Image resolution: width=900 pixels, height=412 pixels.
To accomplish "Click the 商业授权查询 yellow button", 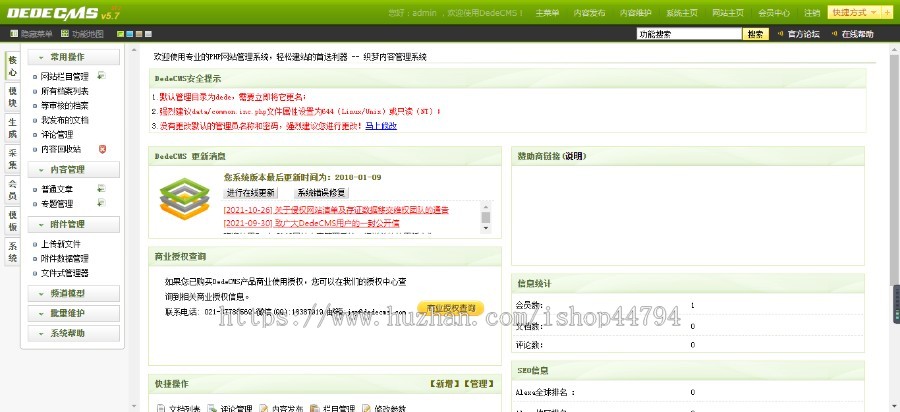I will (x=451, y=308).
